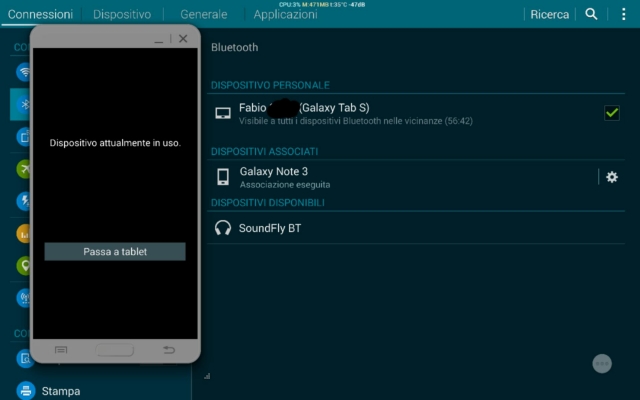The height and width of the screenshot is (400, 640).
Task: Click the data usage chart icon in sidebar
Action: [23, 233]
